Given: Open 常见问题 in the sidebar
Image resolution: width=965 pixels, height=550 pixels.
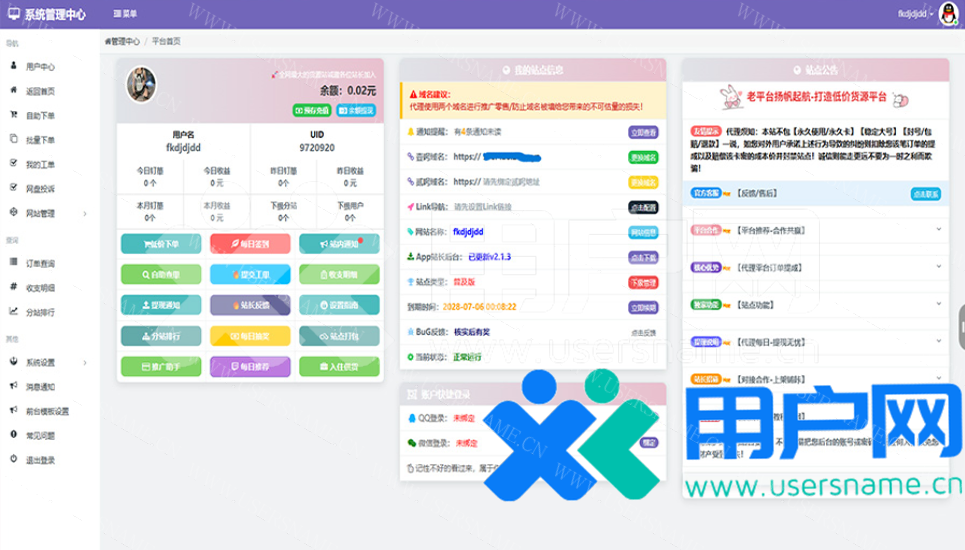Looking at the screenshot, I should pyautogui.click(x=40, y=435).
